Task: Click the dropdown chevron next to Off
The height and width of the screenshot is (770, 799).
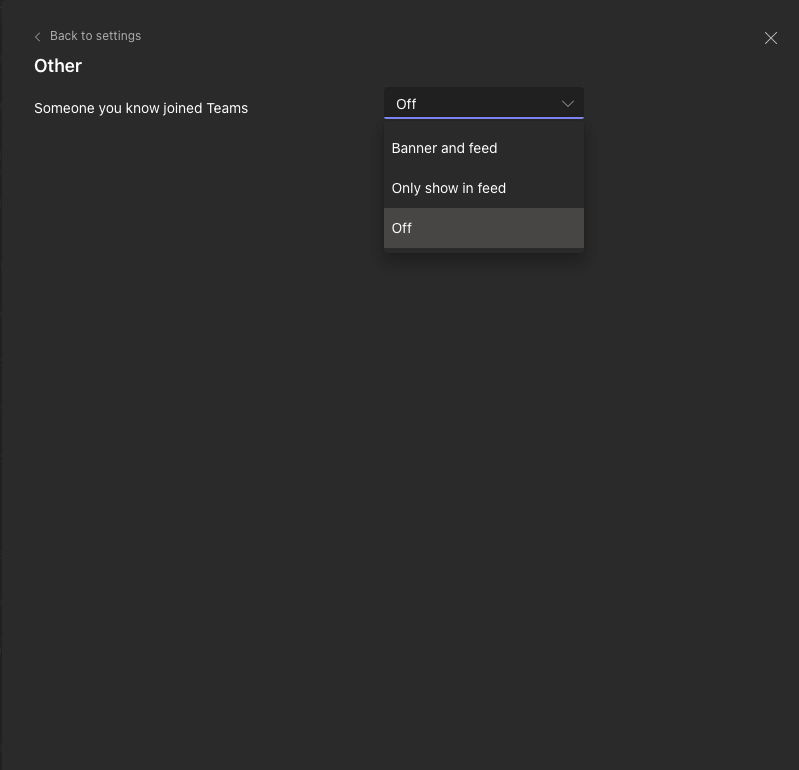Action: [568, 104]
